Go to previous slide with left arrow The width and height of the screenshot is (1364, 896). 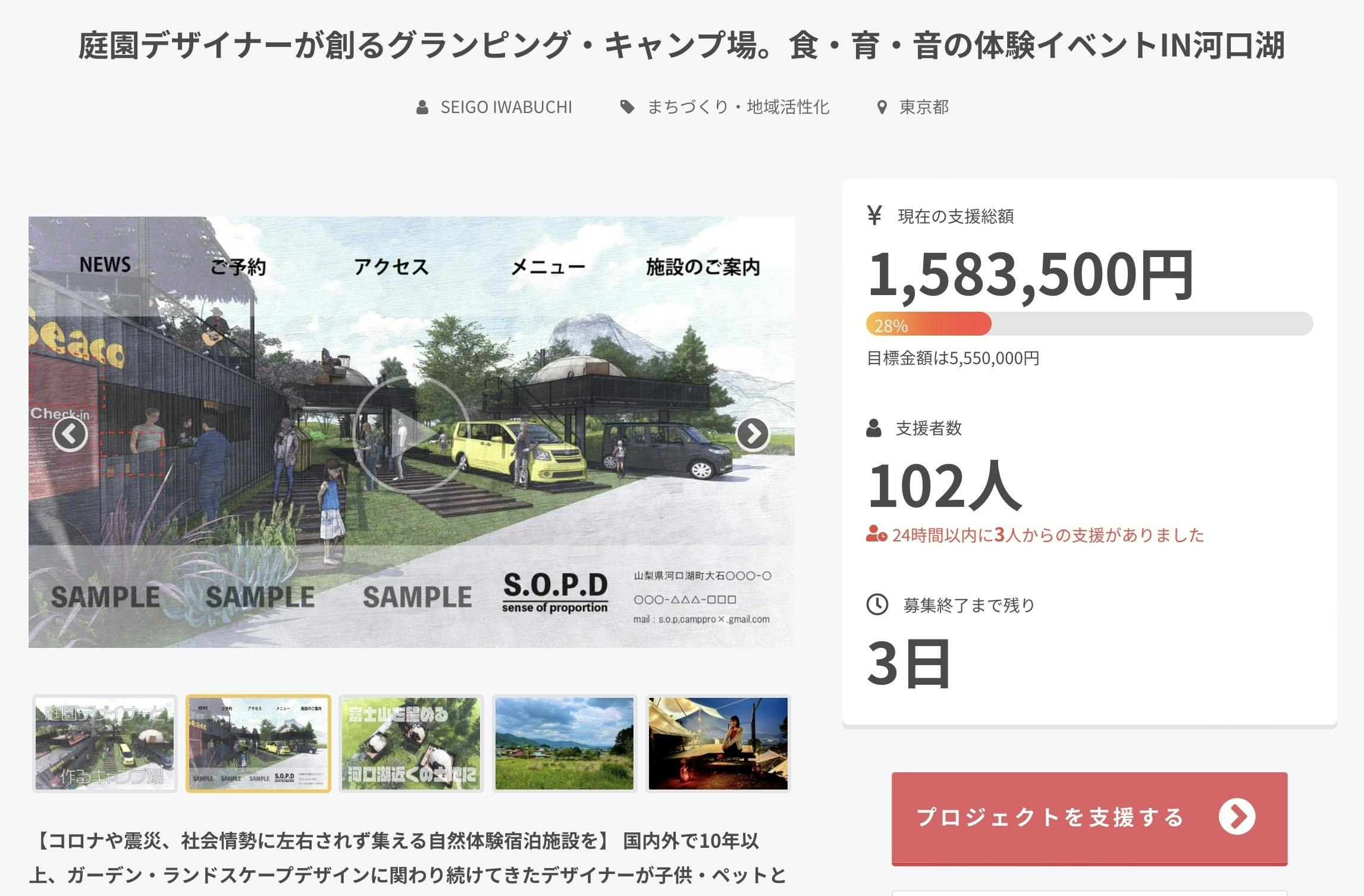coord(70,434)
